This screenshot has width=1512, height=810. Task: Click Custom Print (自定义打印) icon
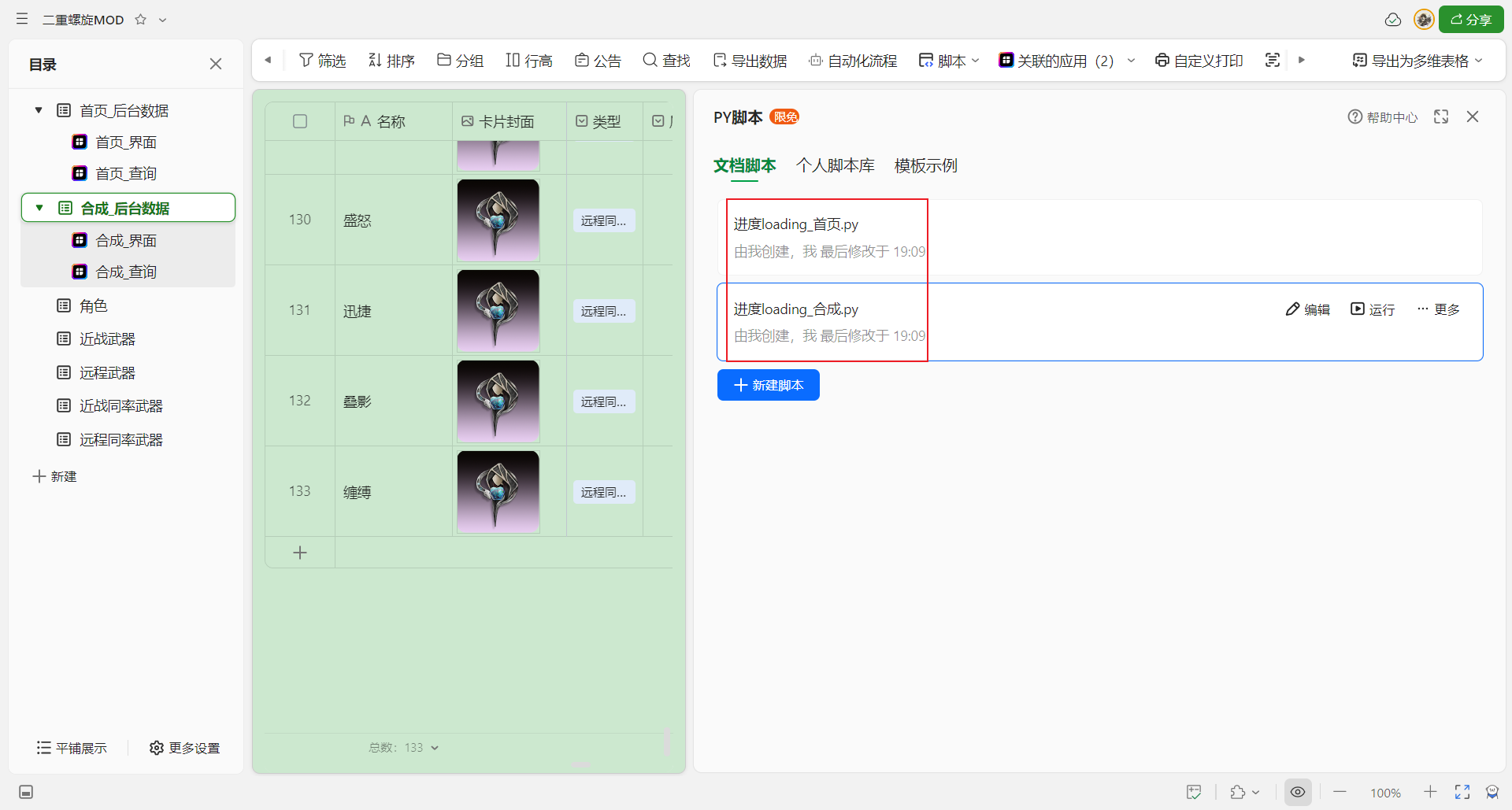[x=1199, y=61]
